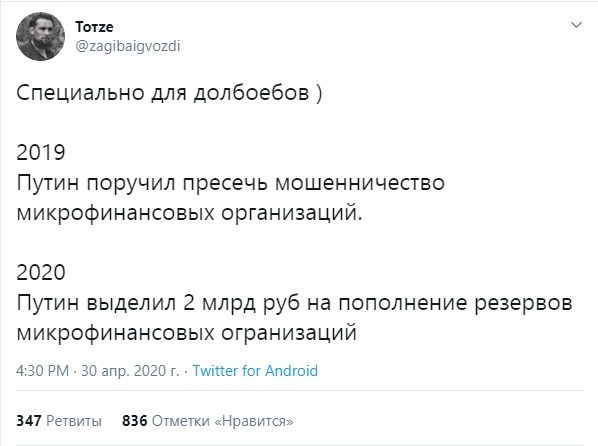Click the word мошенничество in the tweet

click(x=360, y=183)
